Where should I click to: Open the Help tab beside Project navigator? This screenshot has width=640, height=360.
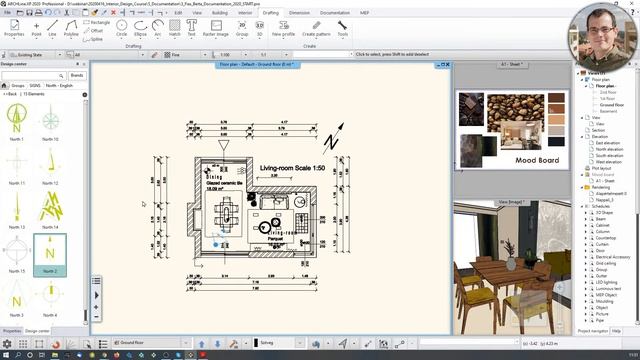click(x=616, y=331)
